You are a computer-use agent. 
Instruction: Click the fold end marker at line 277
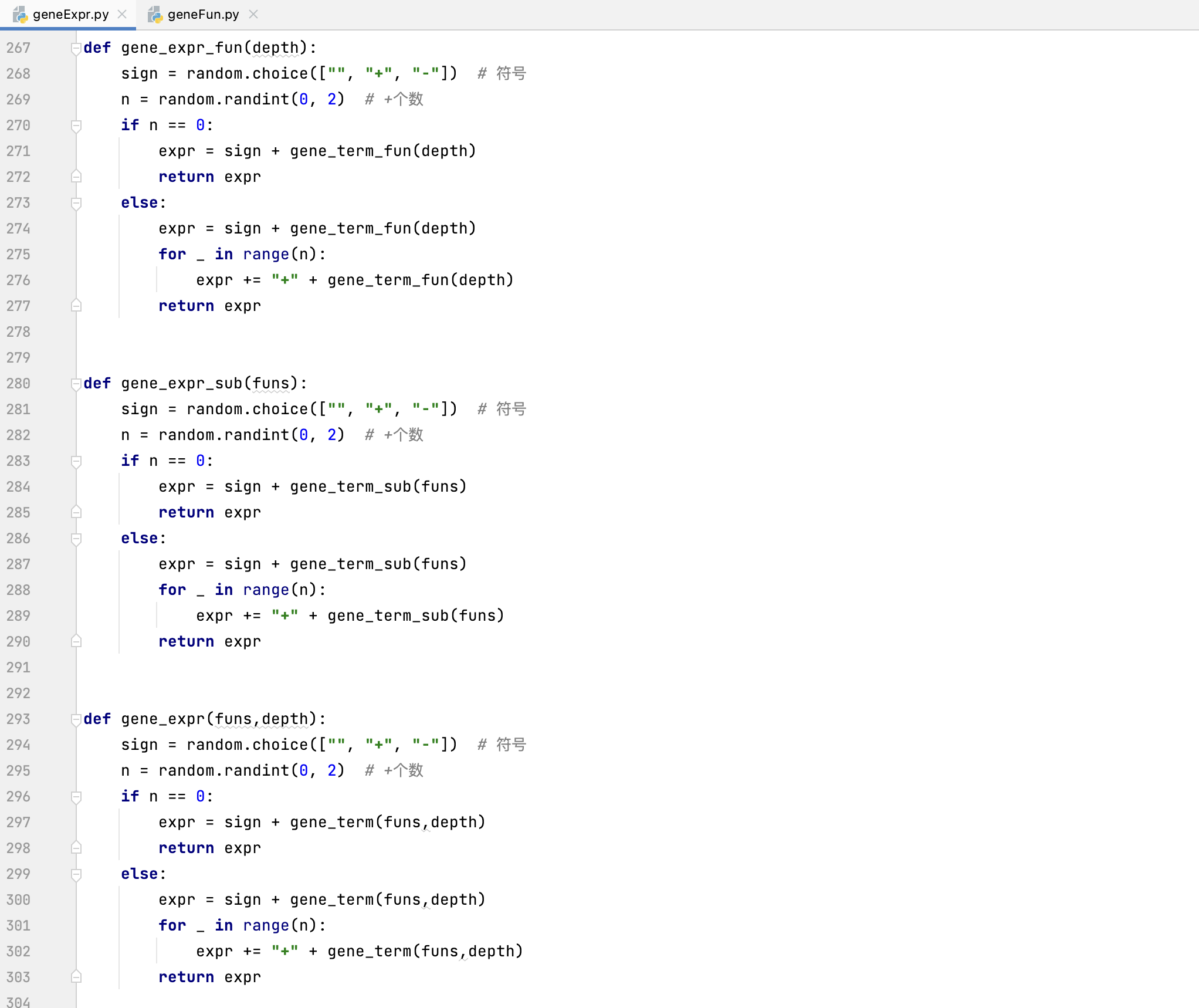[x=76, y=306]
